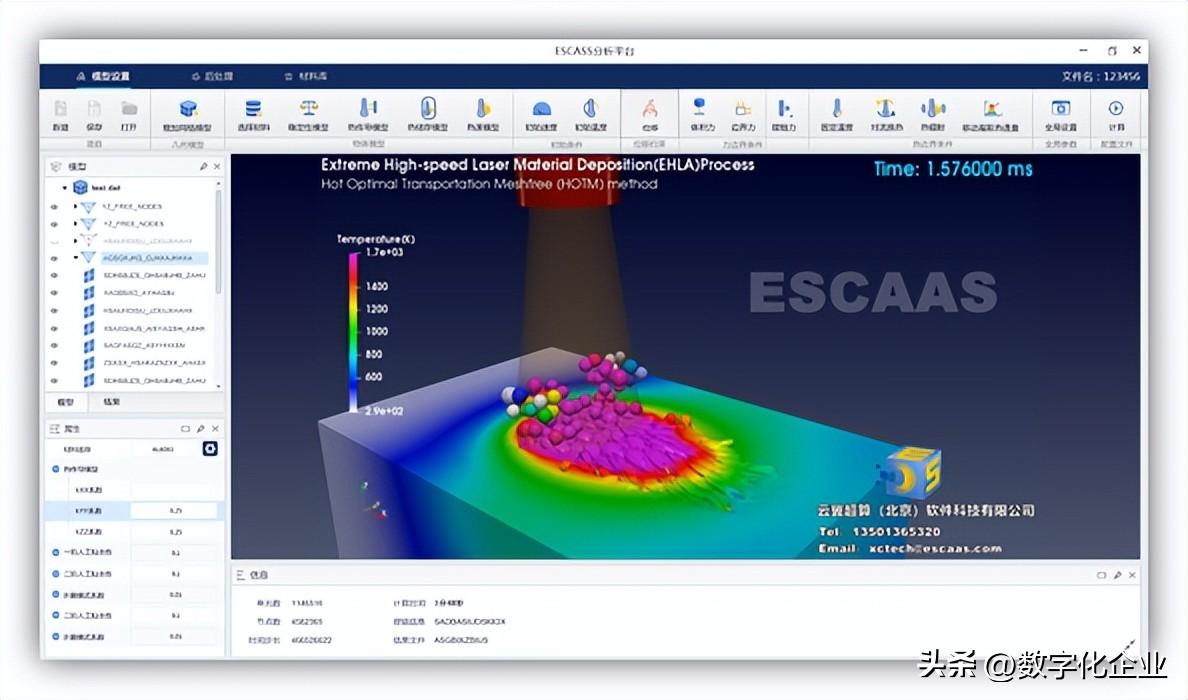Toggle eye for ZSXSX_HSAKAZNZXK item
This screenshot has height=700, width=1188.
54,363
